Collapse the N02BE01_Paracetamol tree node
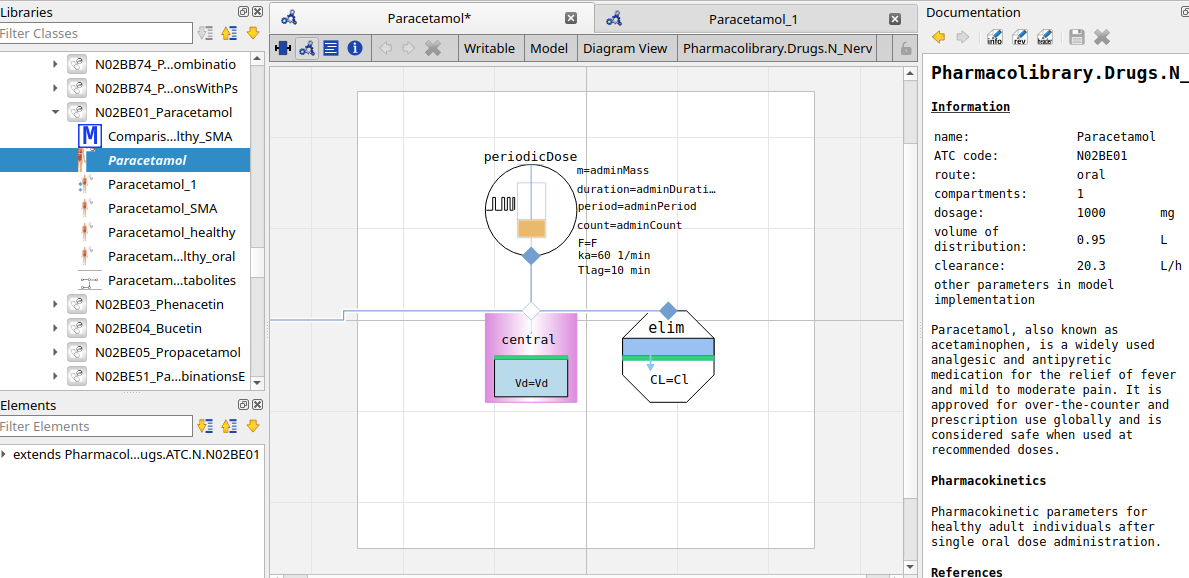 (x=56, y=113)
